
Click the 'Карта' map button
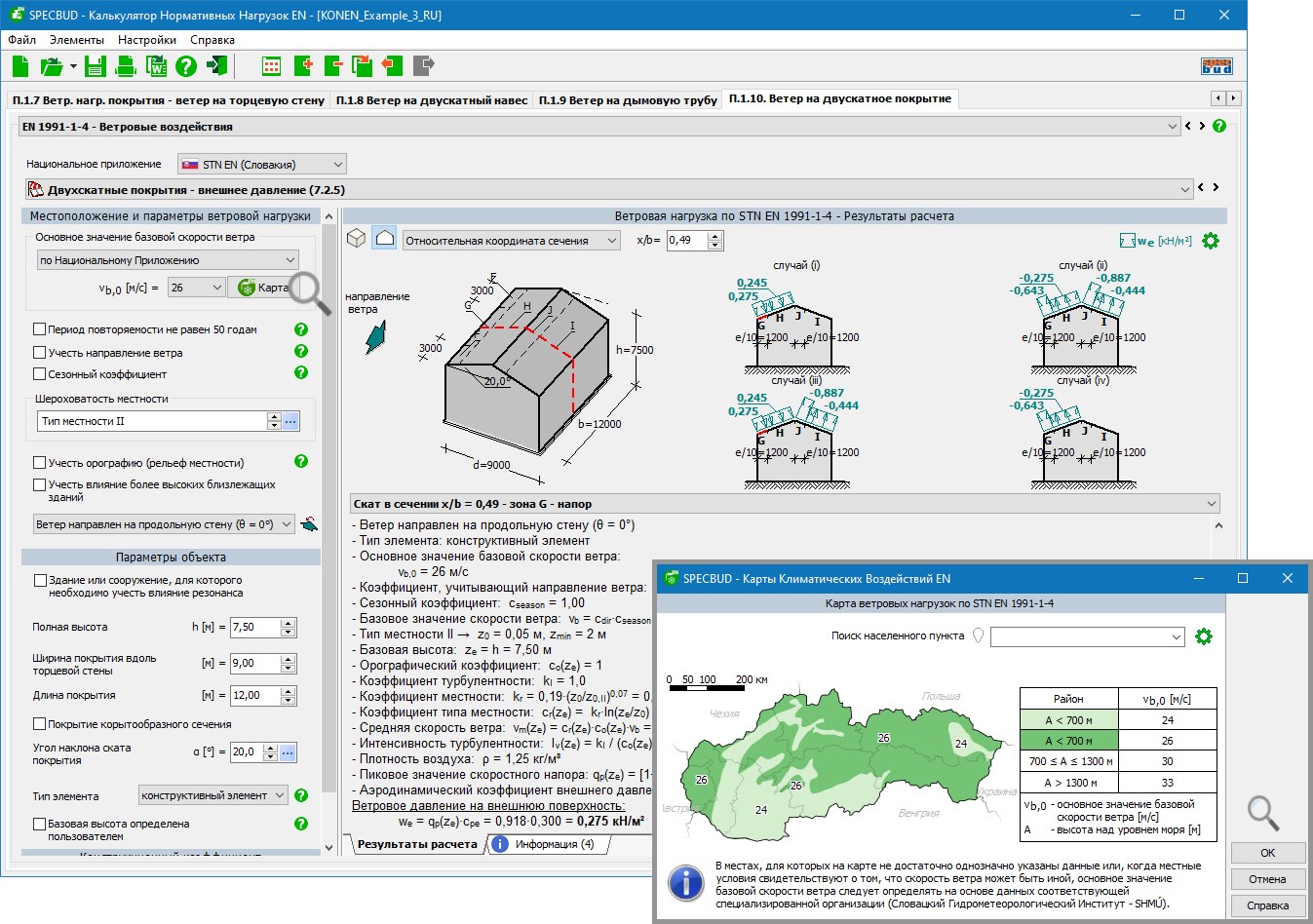261,288
